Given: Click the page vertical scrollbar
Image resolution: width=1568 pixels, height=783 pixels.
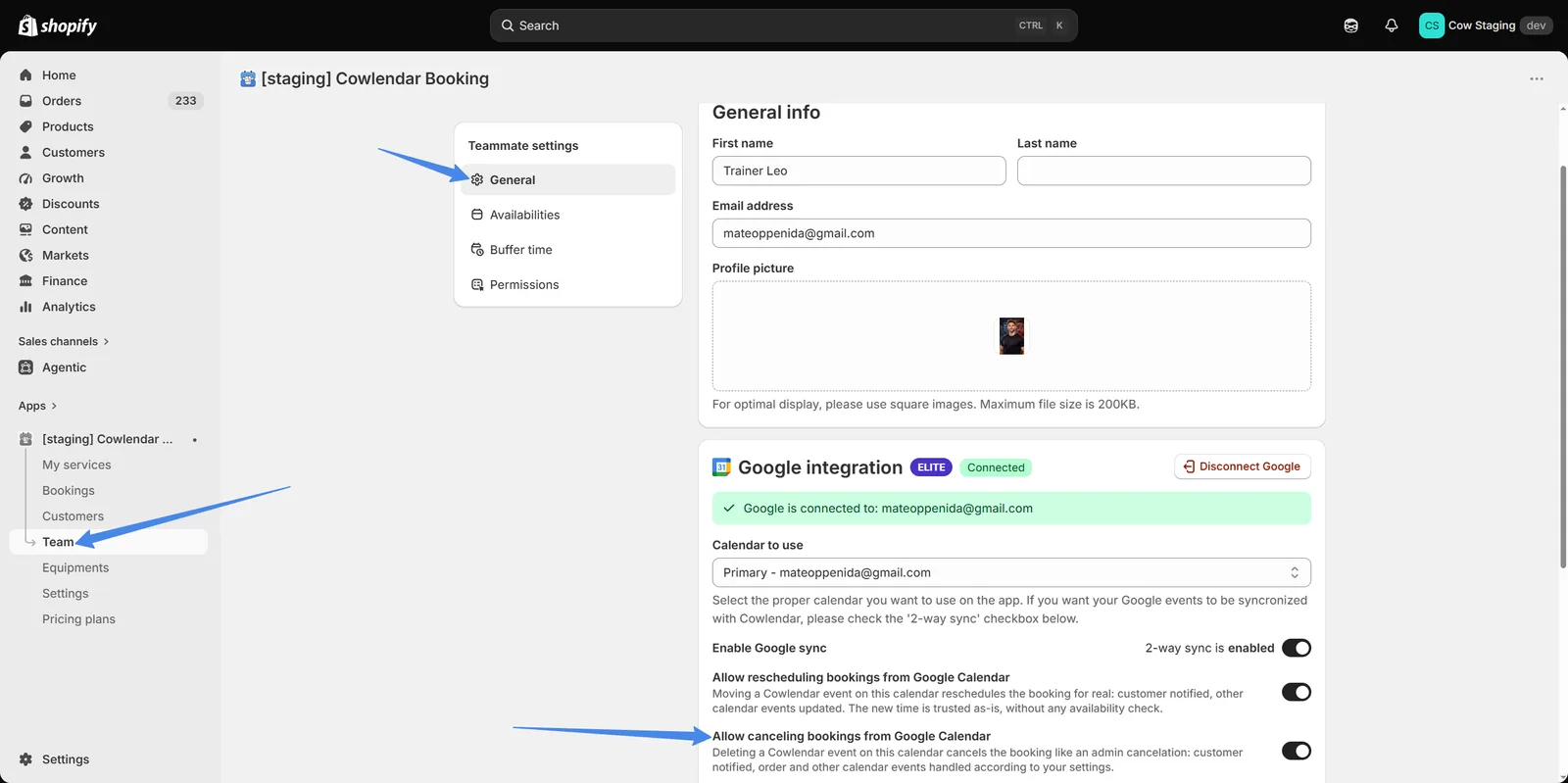Looking at the screenshot, I should 1563,367.
